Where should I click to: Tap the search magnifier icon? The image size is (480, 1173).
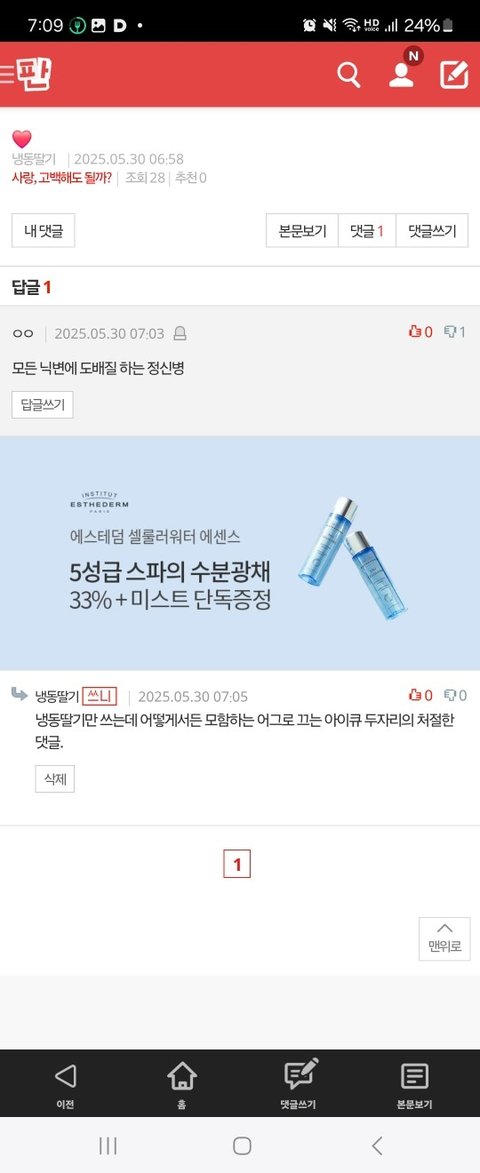(348, 75)
